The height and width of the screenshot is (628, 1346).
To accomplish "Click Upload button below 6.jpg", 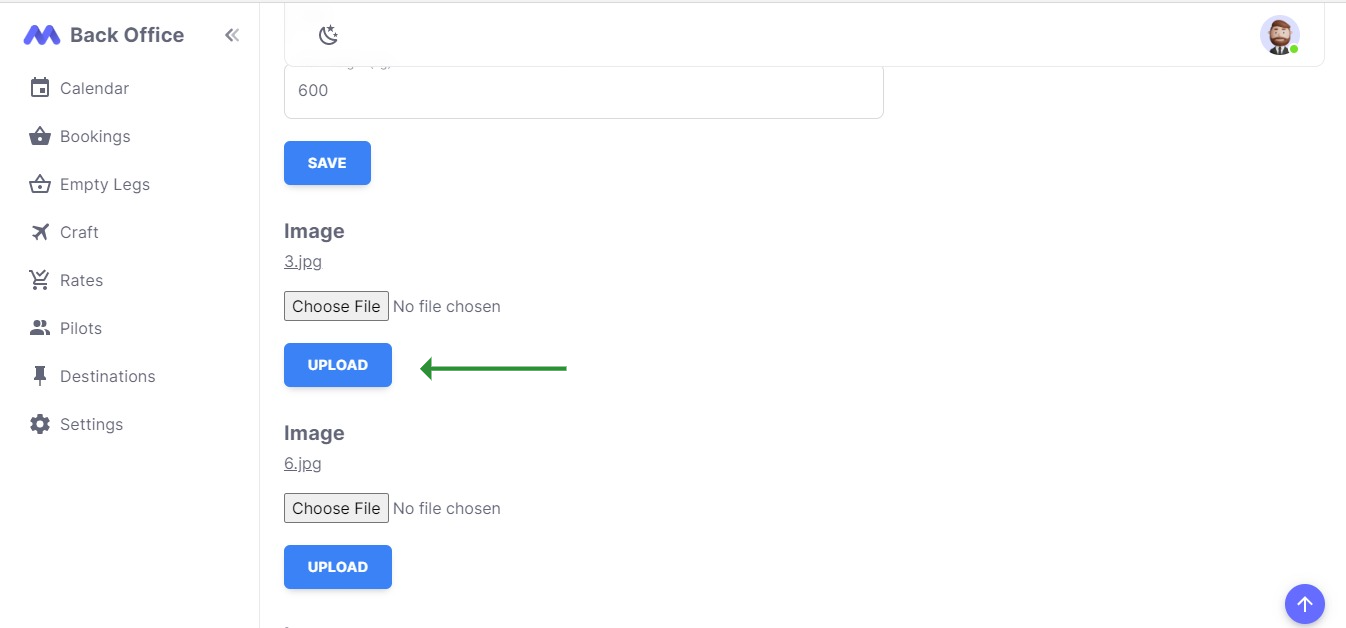I will 338,567.
